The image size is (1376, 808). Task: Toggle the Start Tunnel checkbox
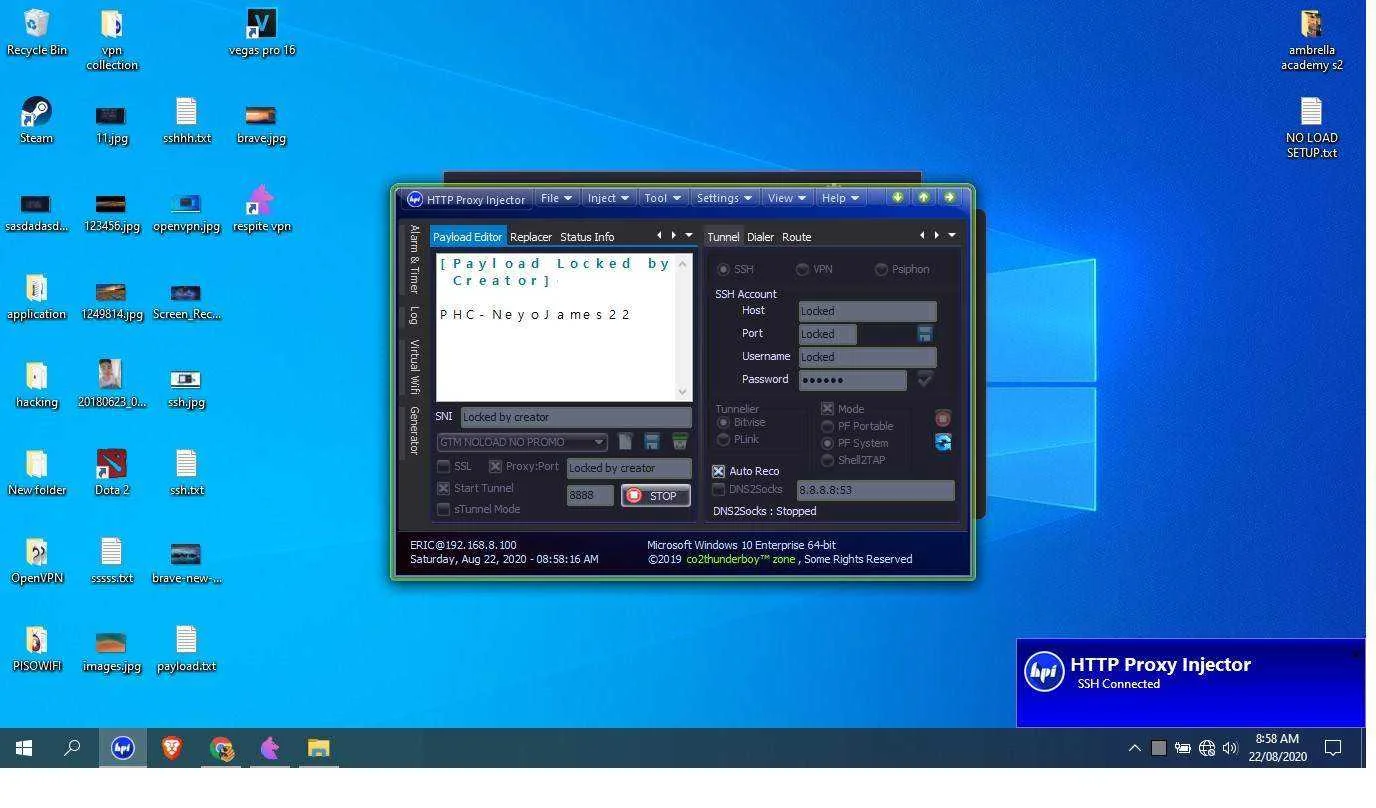pyautogui.click(x=443, y=488)
